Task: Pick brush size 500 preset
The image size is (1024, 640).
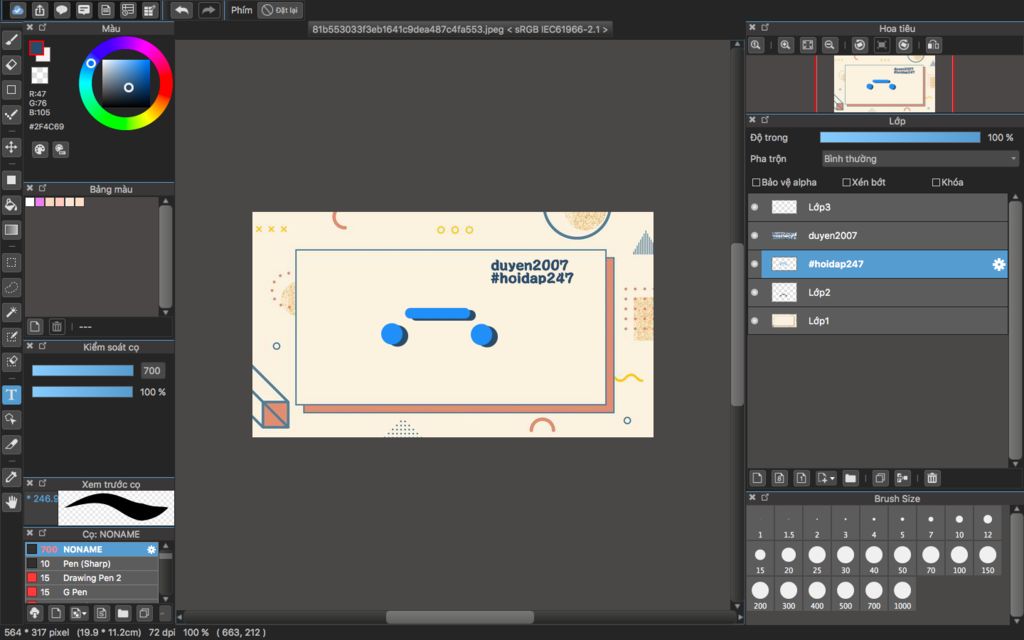Action: coord(846,594)
